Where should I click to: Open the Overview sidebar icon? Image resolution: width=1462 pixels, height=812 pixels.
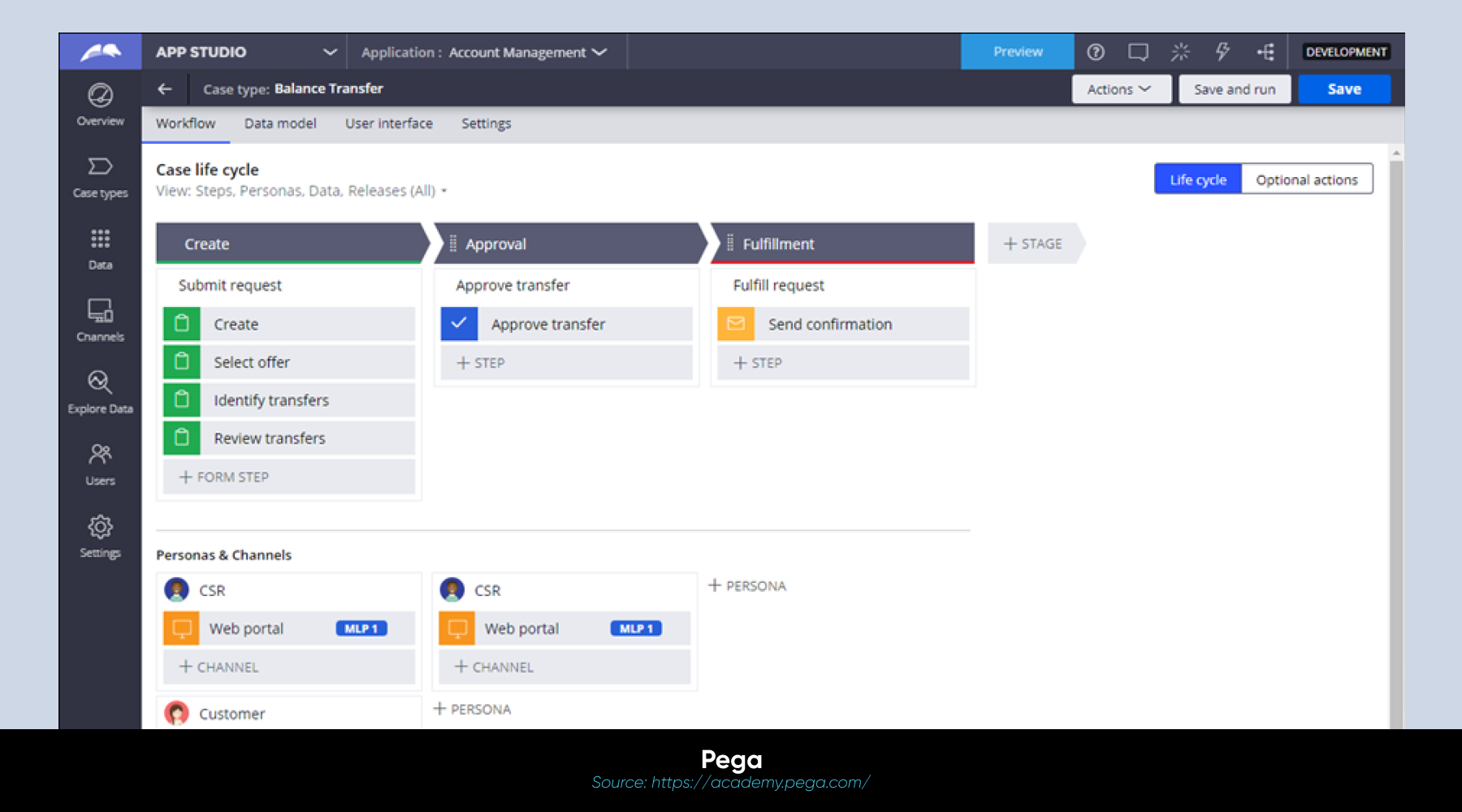point(100,106)
